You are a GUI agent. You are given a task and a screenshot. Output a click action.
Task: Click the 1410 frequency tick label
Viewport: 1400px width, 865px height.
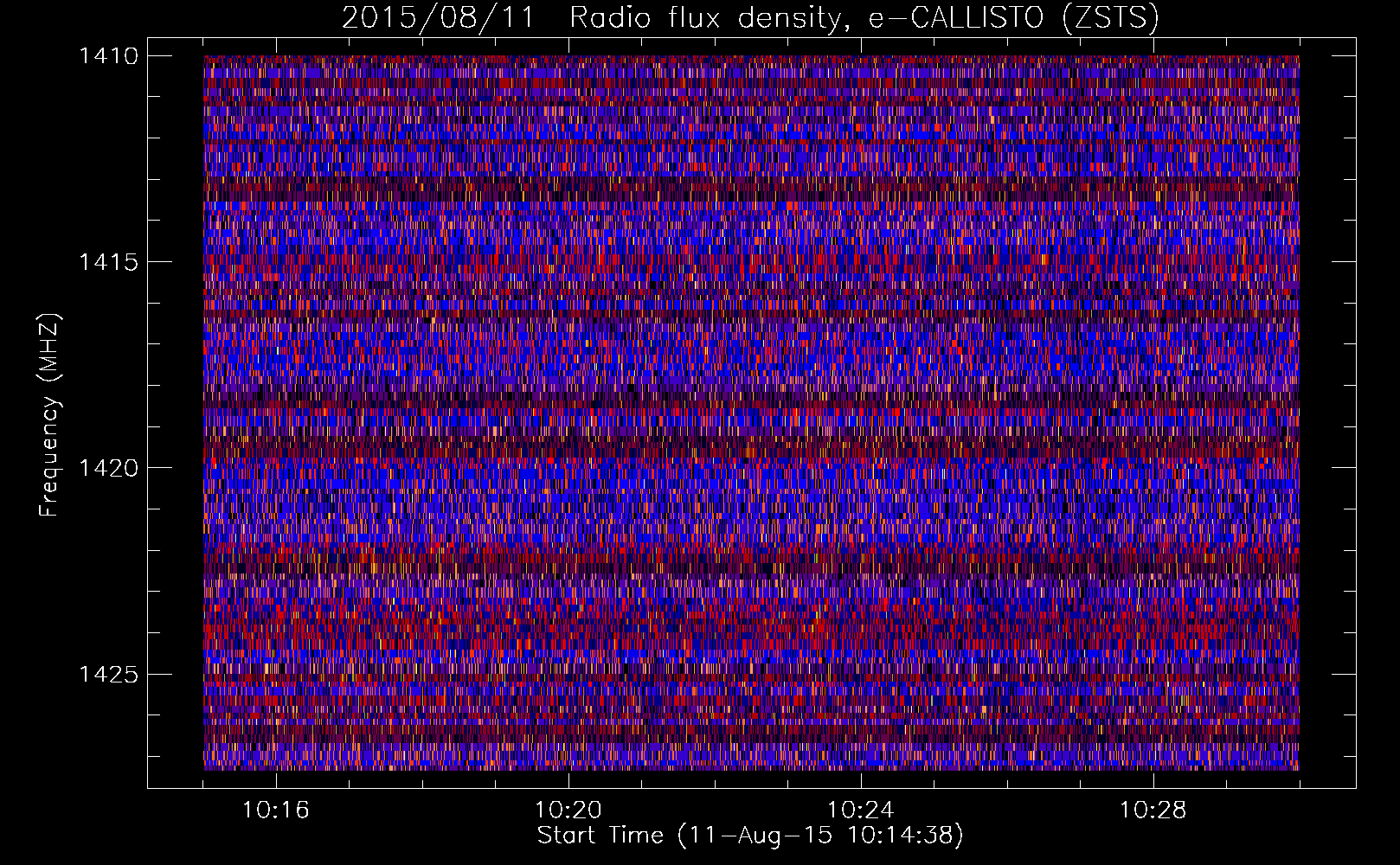tap(108, 56)
